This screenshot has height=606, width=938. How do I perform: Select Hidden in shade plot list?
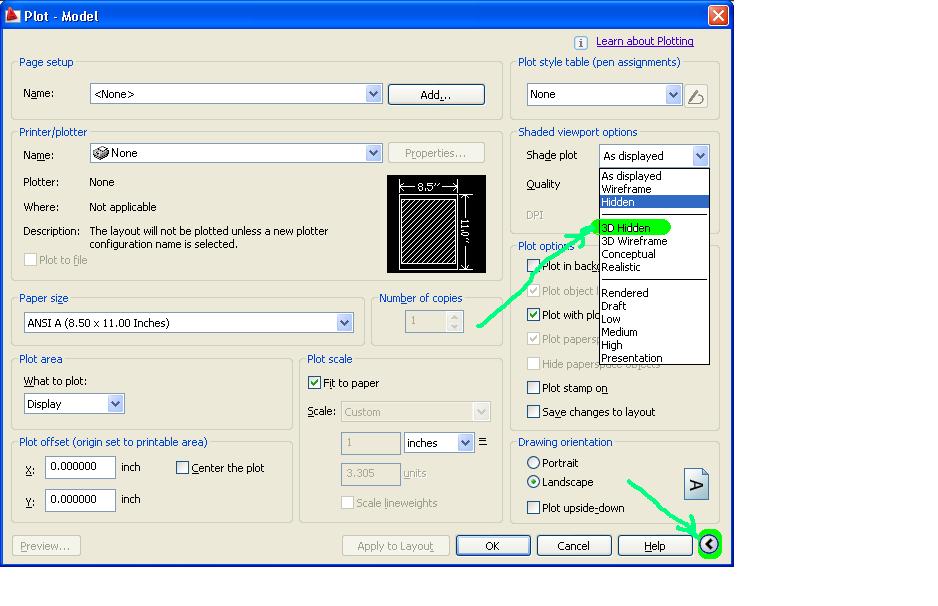click(x=654, y=202)
